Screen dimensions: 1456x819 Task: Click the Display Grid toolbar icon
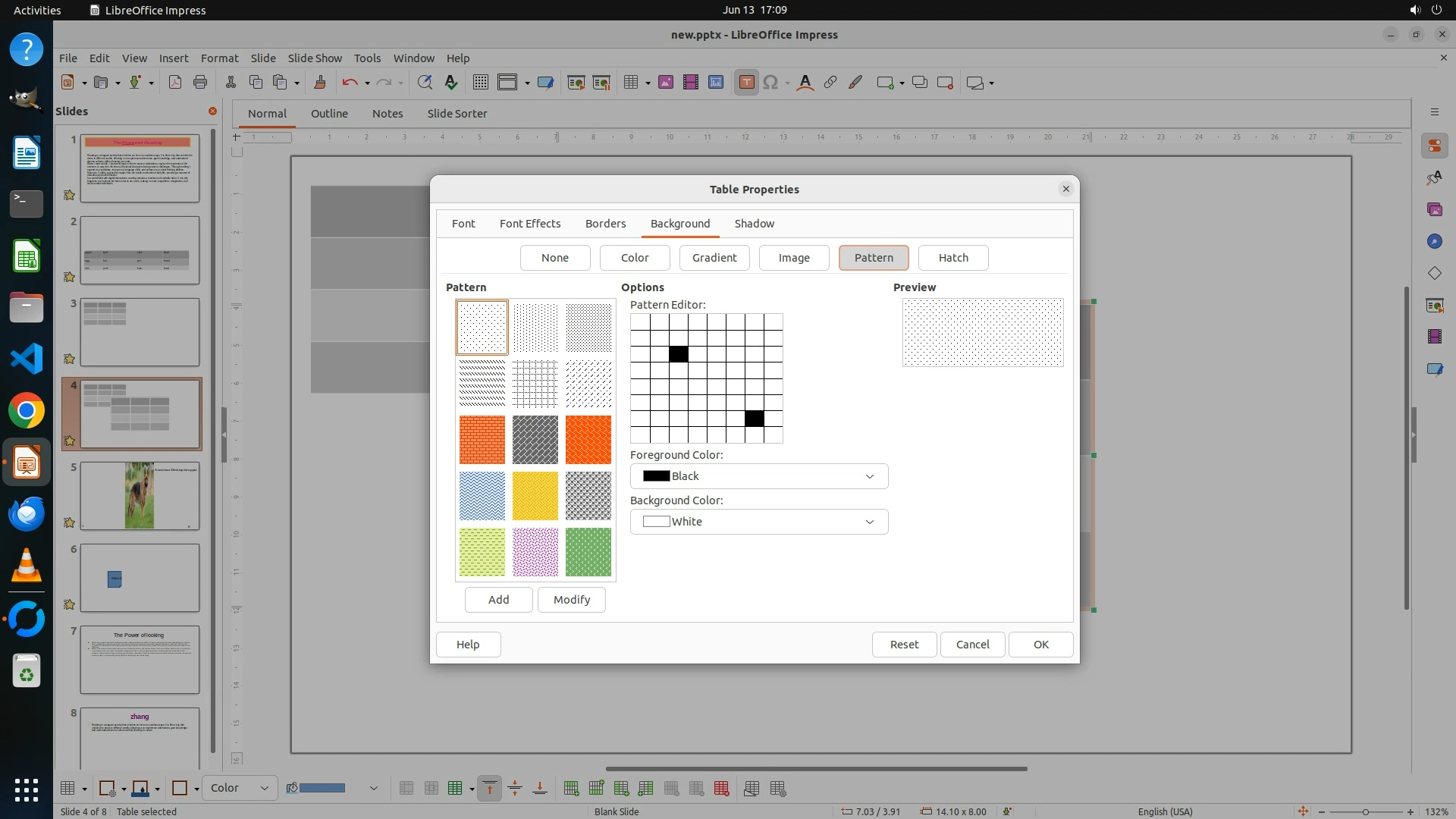click(480, 83)
